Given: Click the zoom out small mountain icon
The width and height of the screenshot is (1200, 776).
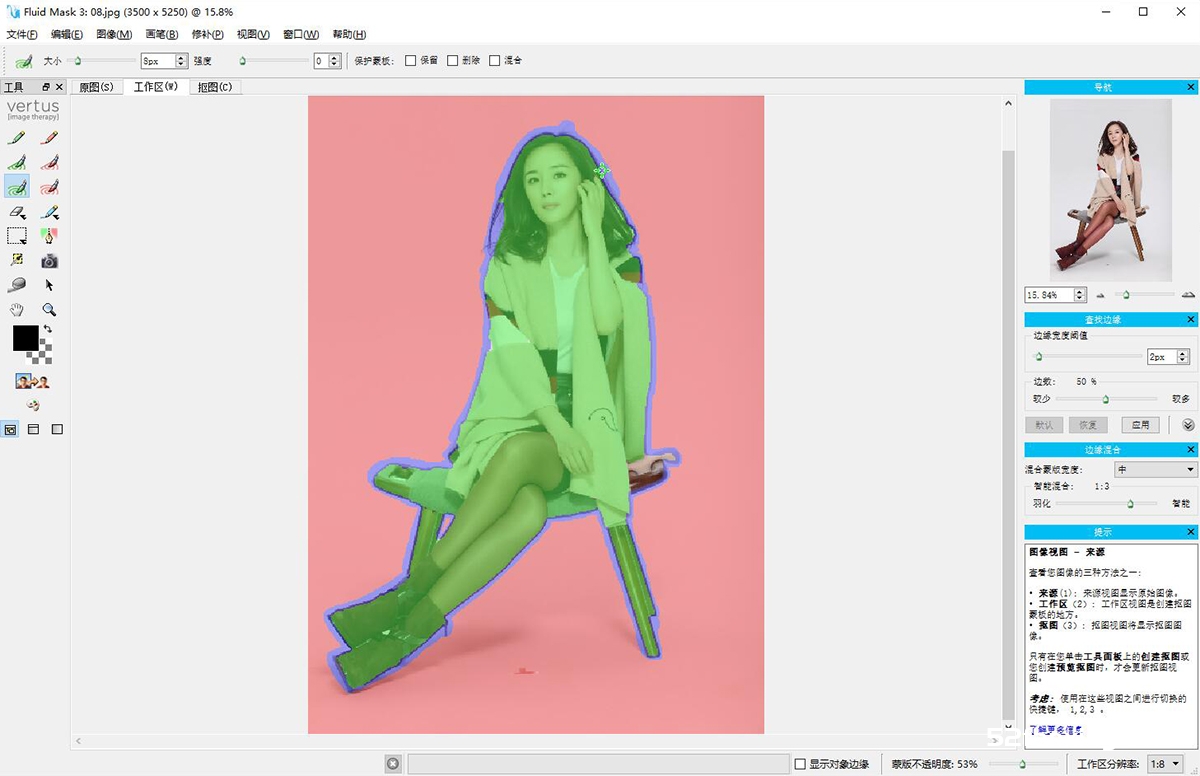Looking at the screenshot, I should pos(1101,295).
